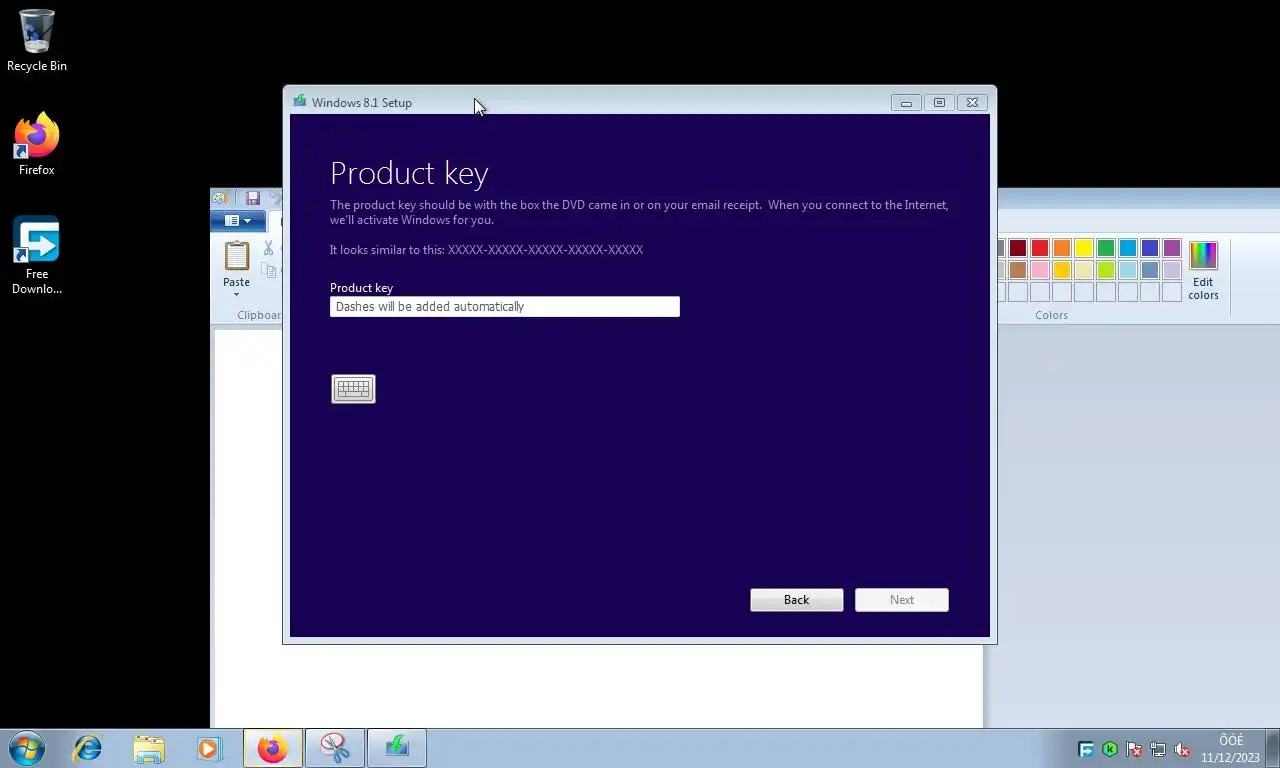Viewport: 1280px width, 768px height.
Task: Select the light yellow color swatch
Action: pos(1084,270)
